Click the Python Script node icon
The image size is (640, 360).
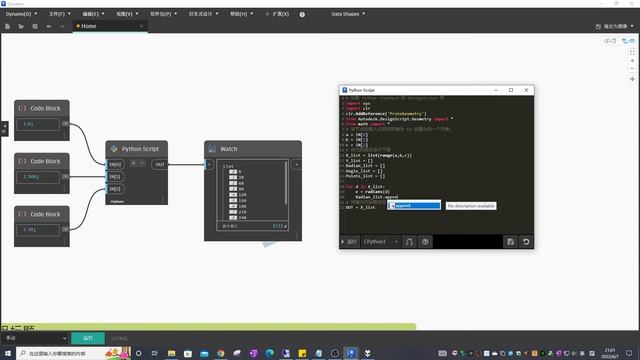(114, 149)
